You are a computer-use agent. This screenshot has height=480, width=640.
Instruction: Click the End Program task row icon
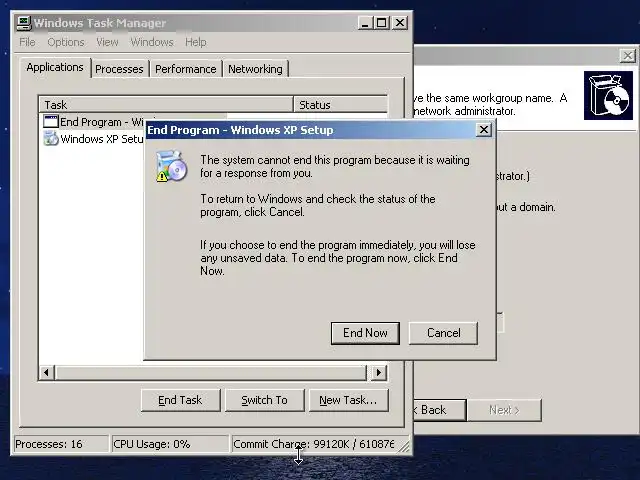pos(51,122)
